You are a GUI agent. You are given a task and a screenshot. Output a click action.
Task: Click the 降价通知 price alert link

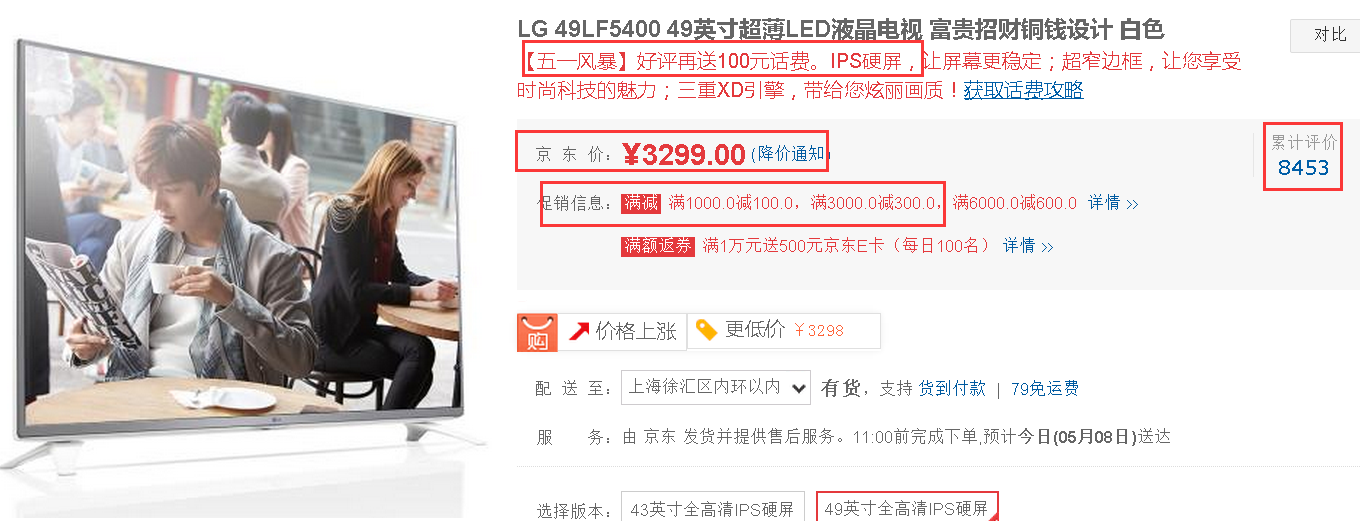pyautogui.click(x=790, y=153)
